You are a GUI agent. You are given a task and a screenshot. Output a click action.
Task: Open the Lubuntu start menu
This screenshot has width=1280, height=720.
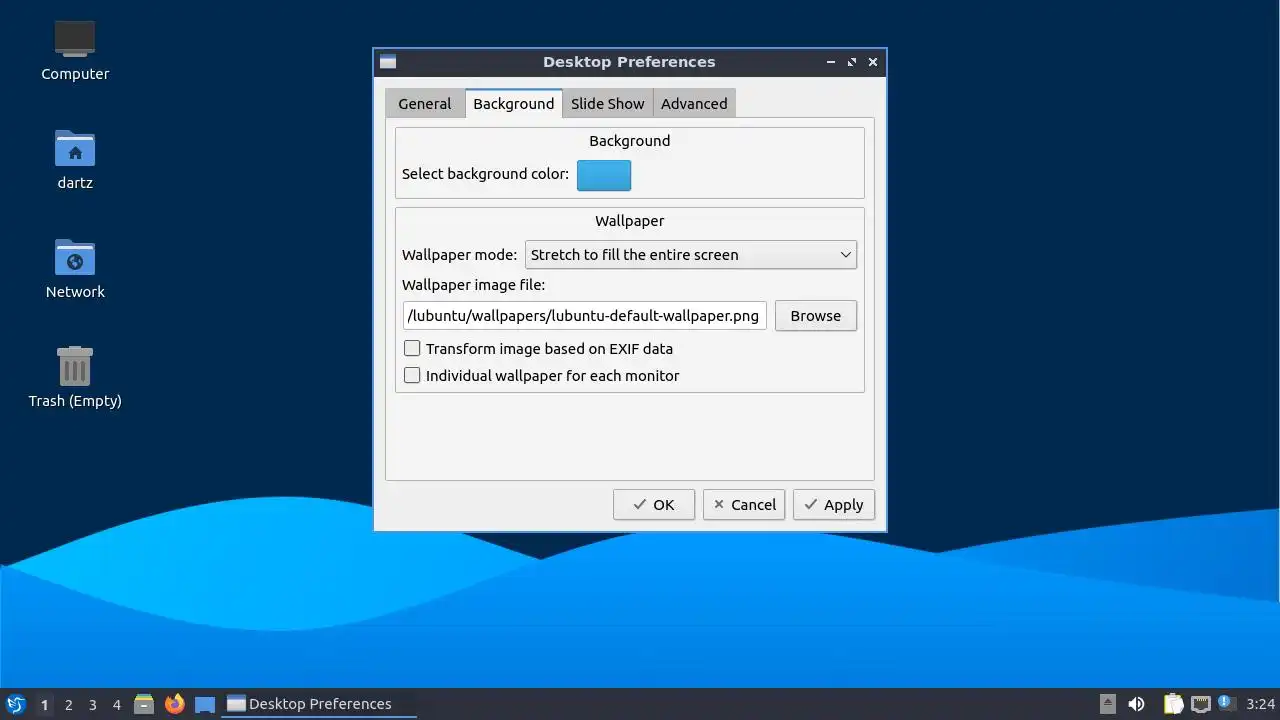point(15,704)
